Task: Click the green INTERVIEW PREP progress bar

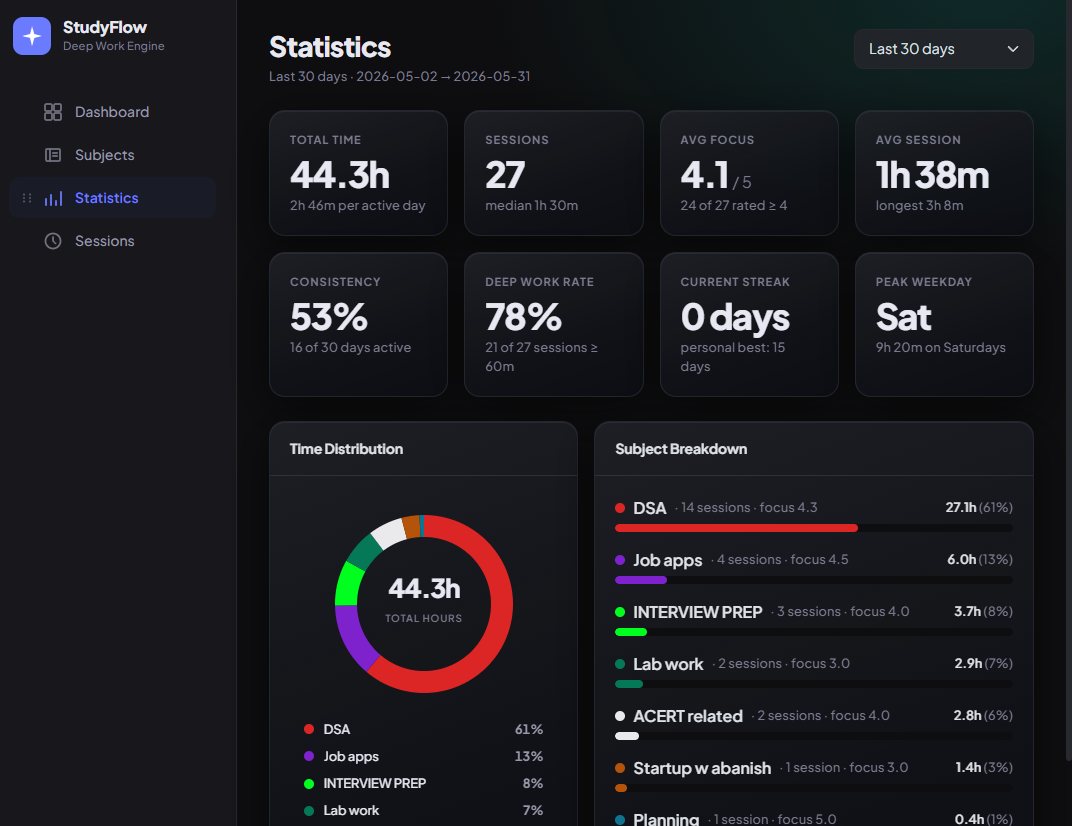Action: tap(631, 632)
